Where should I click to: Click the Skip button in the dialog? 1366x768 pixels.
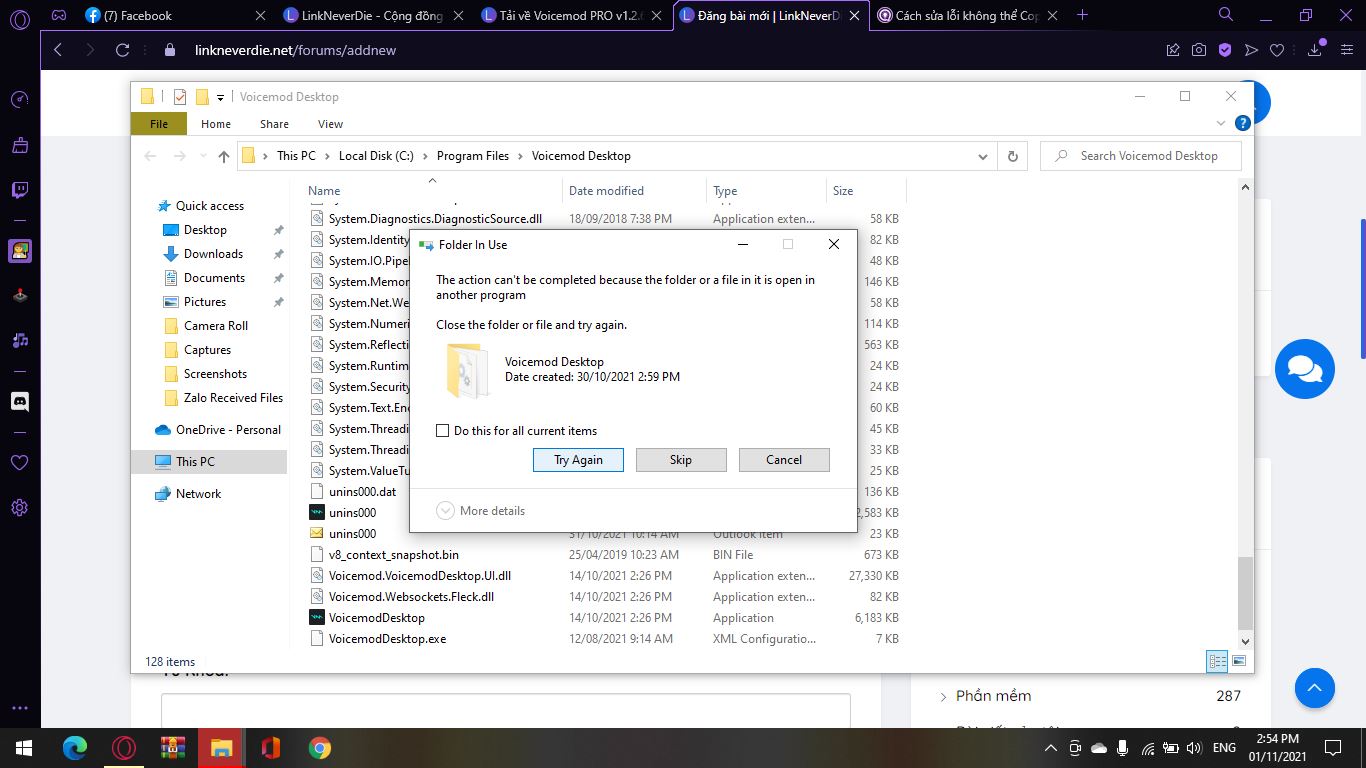681,459
